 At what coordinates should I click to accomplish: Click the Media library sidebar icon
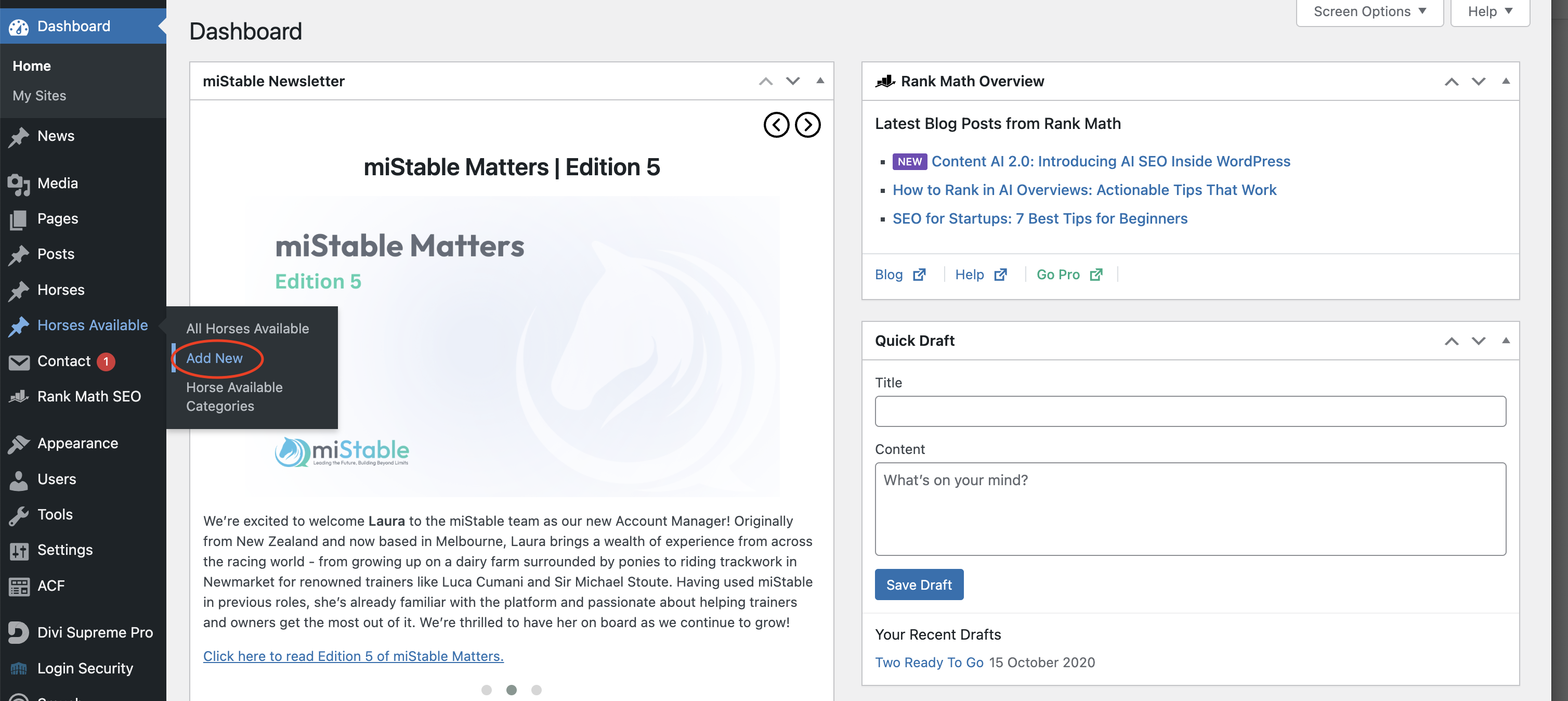coord(19,184)
